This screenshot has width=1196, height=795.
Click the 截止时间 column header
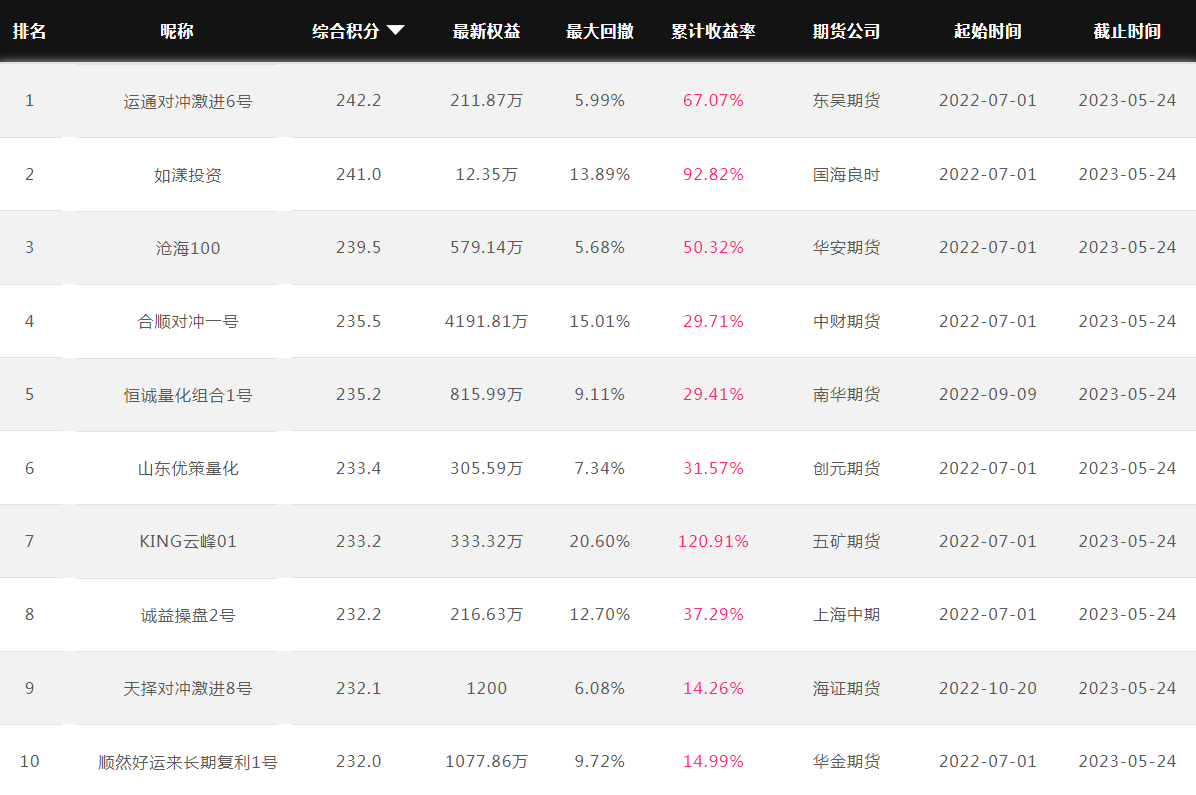[x=1127, y=31]
